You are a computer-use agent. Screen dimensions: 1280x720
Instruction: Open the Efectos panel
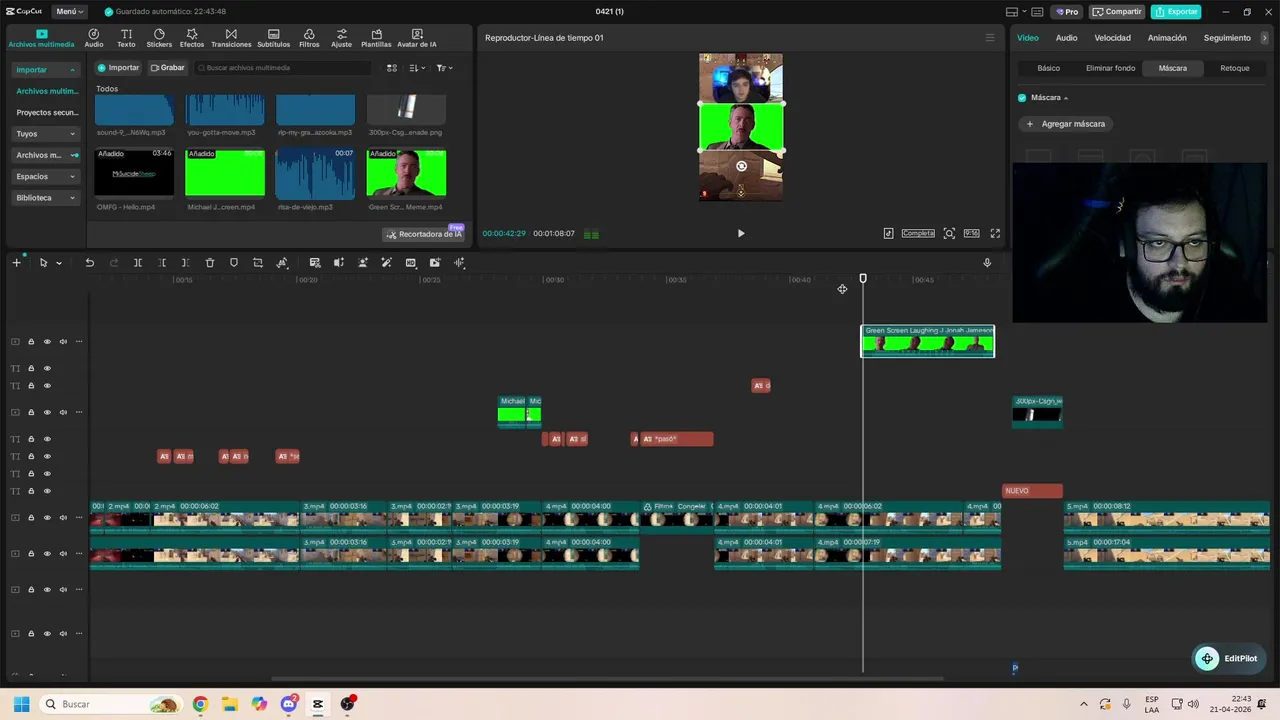[x=192, y=38]
